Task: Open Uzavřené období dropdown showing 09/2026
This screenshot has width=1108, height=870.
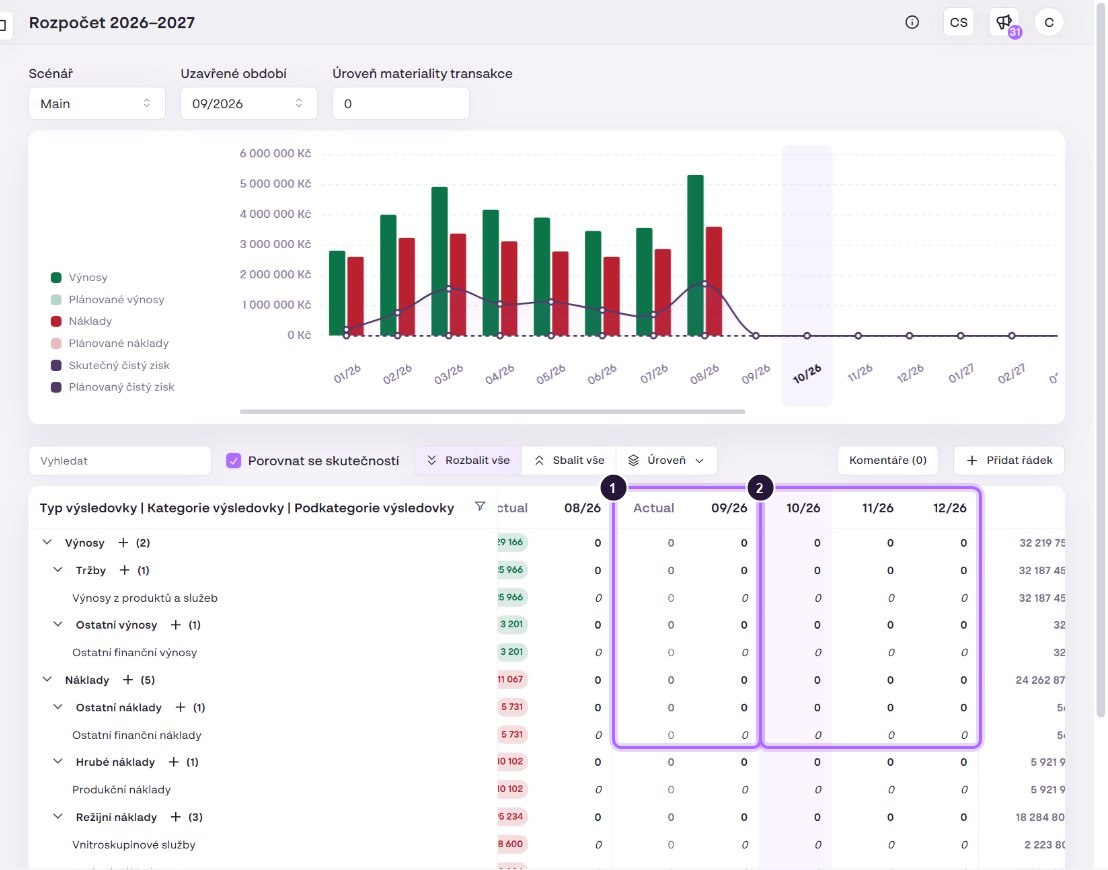Action: [x=249, y=104]
